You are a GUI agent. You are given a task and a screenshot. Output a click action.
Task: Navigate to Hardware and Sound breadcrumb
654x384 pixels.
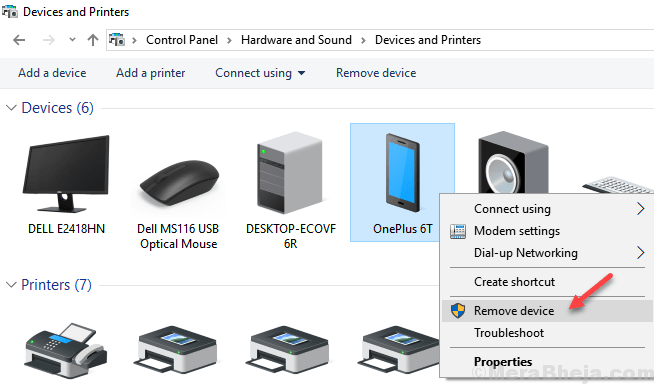pos(296,40)
